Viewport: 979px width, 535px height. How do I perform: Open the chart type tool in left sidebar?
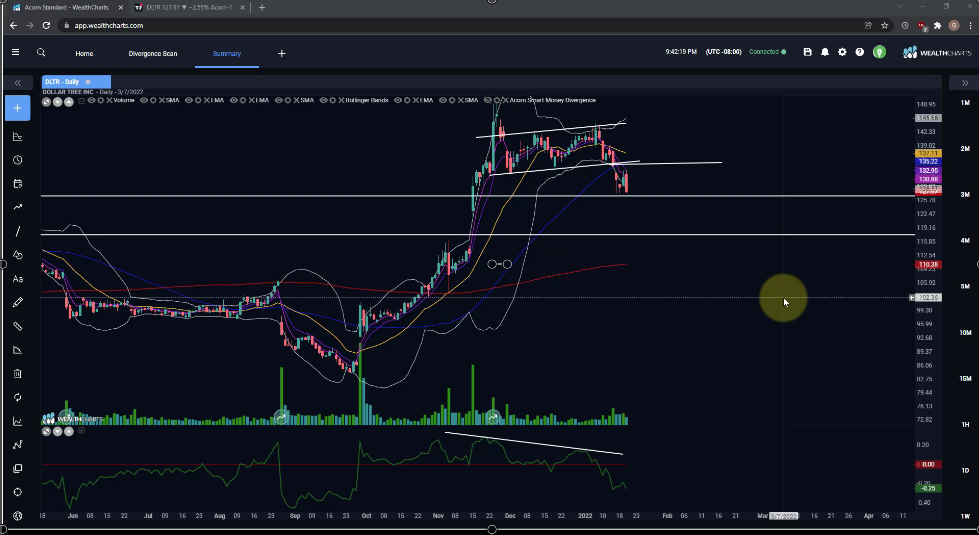pyautogui.click(x=17, y=137)
